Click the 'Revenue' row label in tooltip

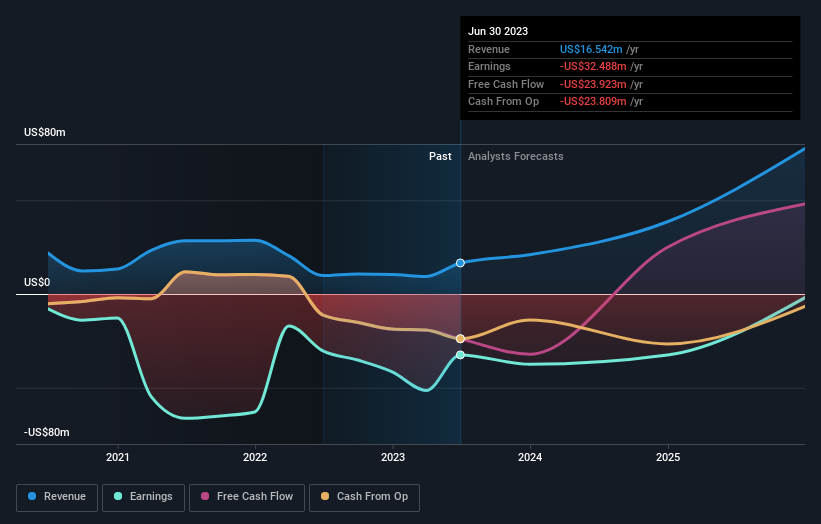(x=489, y=49)
